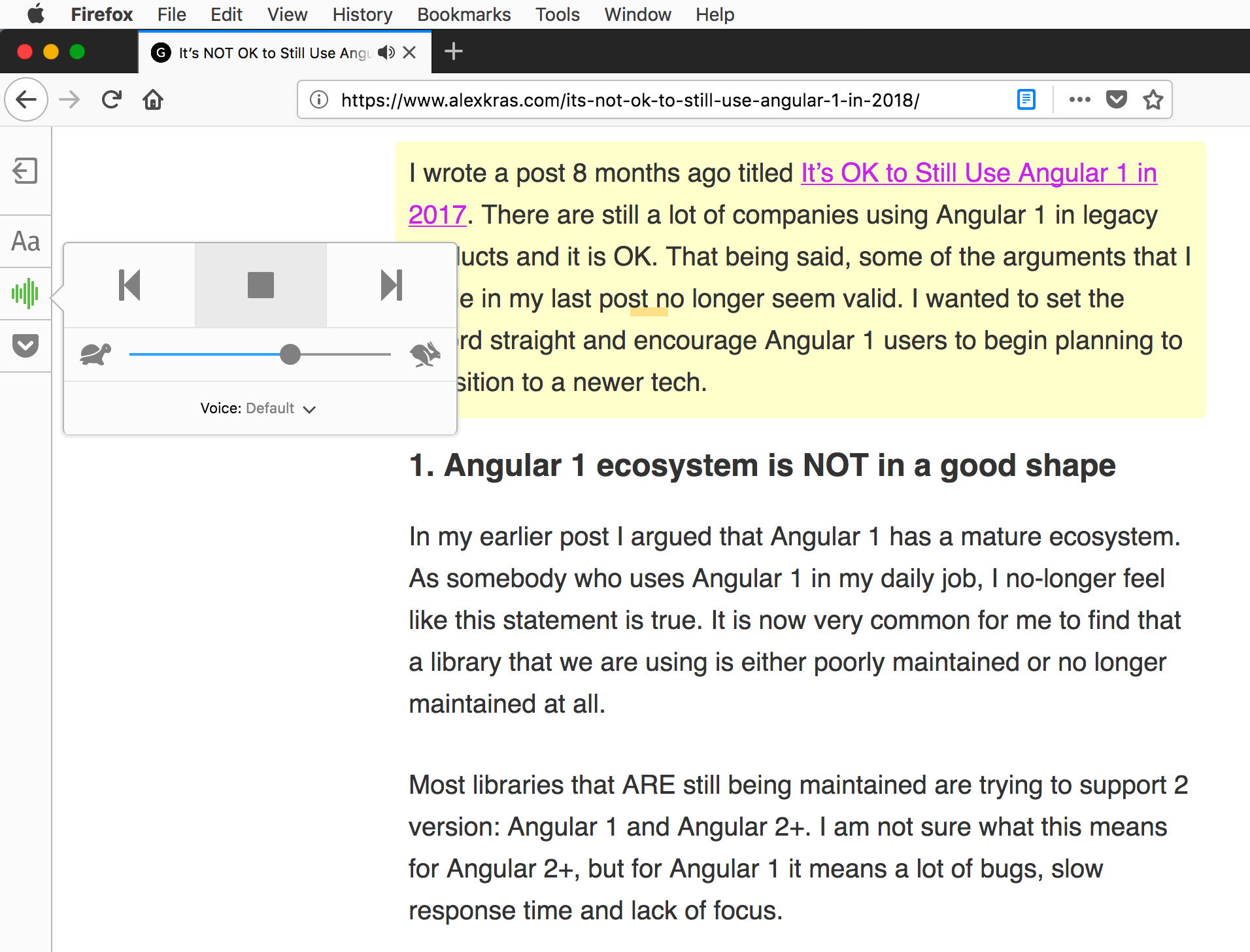Skip back to previous paragraph in narration

pos(129,285)
